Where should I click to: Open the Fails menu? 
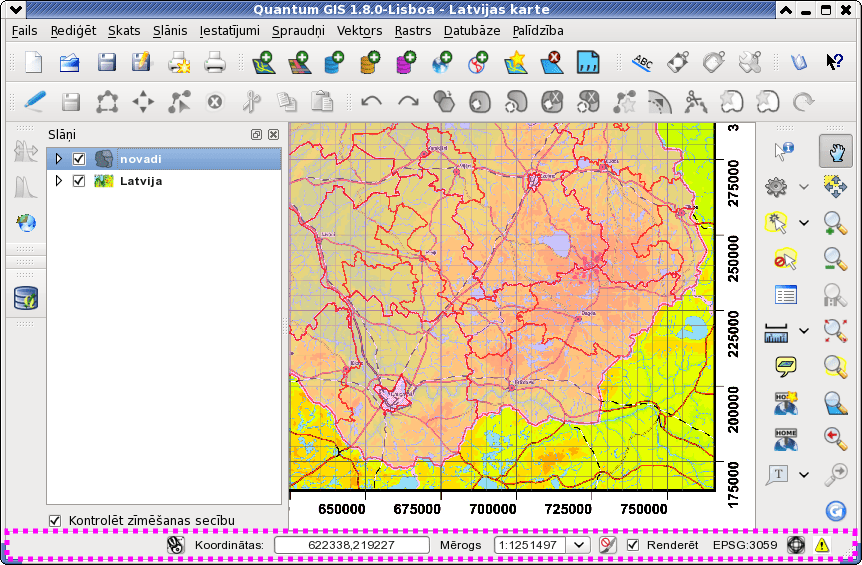point(25,31)
